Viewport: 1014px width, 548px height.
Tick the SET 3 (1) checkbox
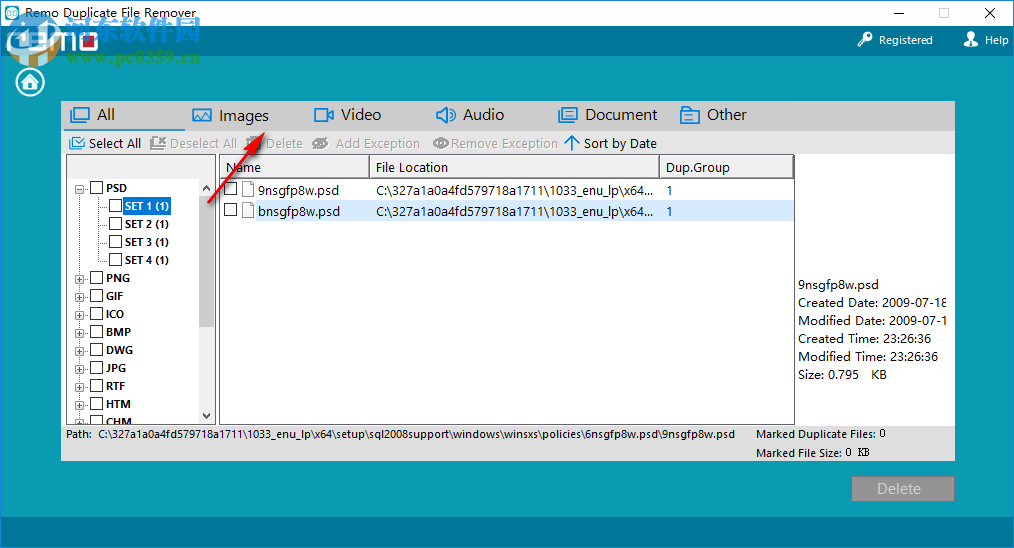[x=116, y=242]
